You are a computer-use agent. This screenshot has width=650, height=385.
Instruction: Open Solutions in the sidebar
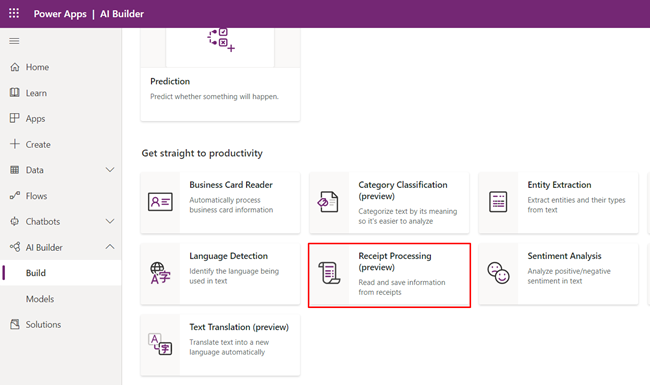(43, 324)
